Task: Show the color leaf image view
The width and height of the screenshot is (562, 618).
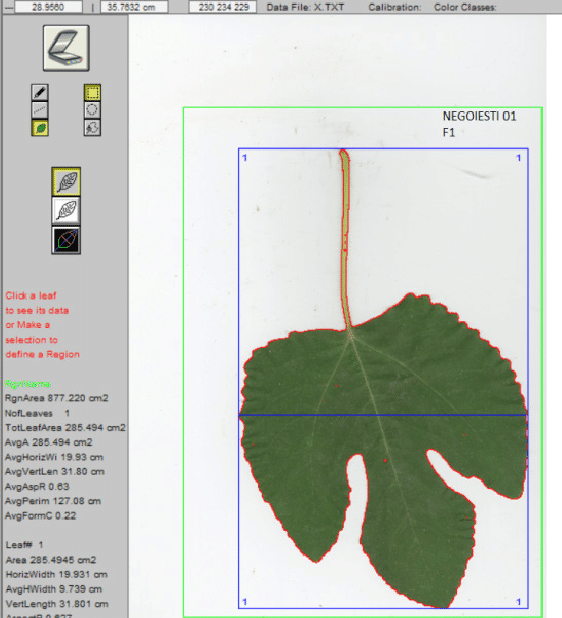Action: pos(66,182)
